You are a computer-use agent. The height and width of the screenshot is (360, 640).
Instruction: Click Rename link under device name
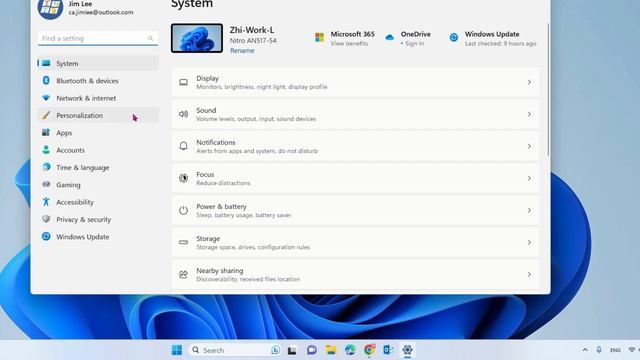tap(242, 51)
